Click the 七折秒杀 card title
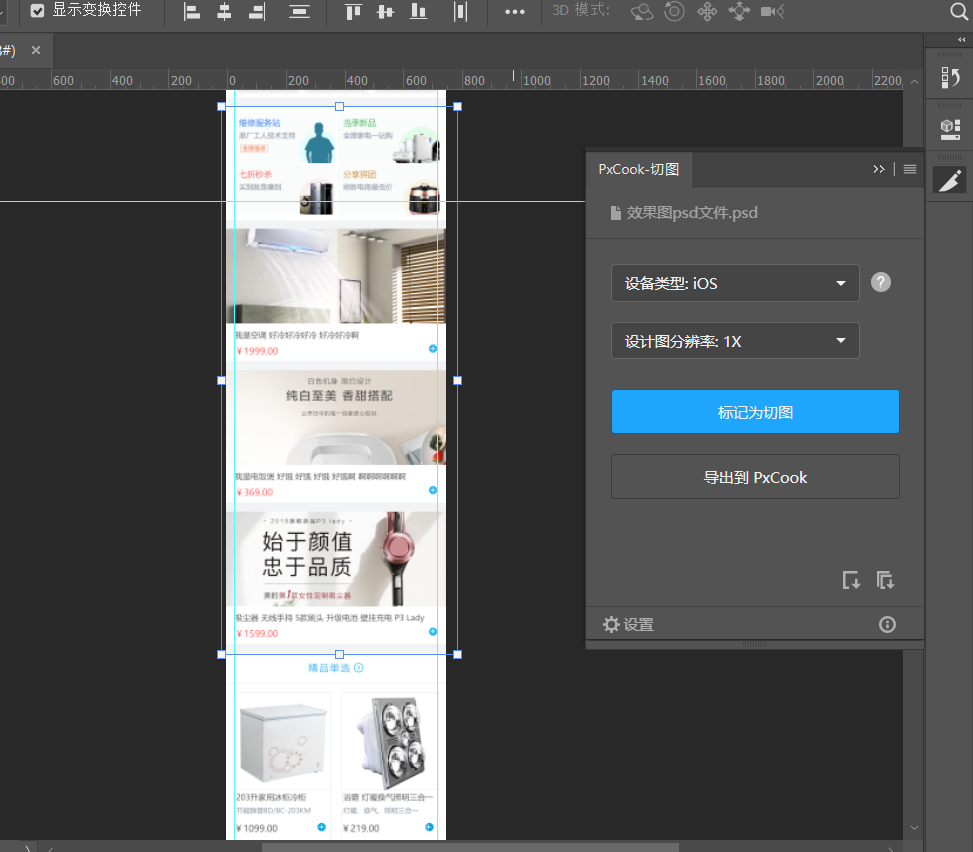Viewport: 973px width, 852px height. click(256, 174)
